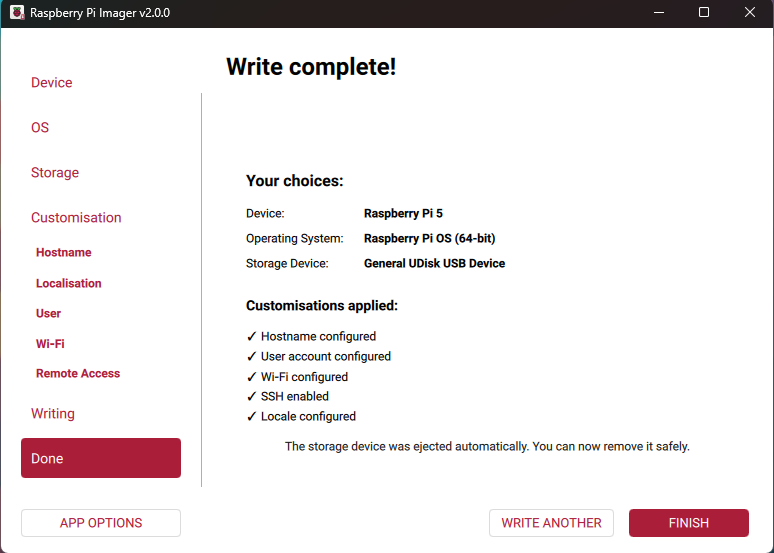The width and height of the screenshot is (774, 553).
Task: Open App Options
Action: pyautogui.click(x=101, y=523)
